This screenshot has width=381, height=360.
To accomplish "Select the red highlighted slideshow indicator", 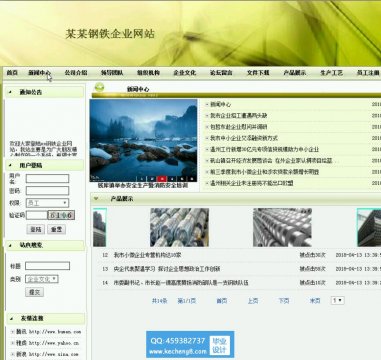I will point(162,179).
